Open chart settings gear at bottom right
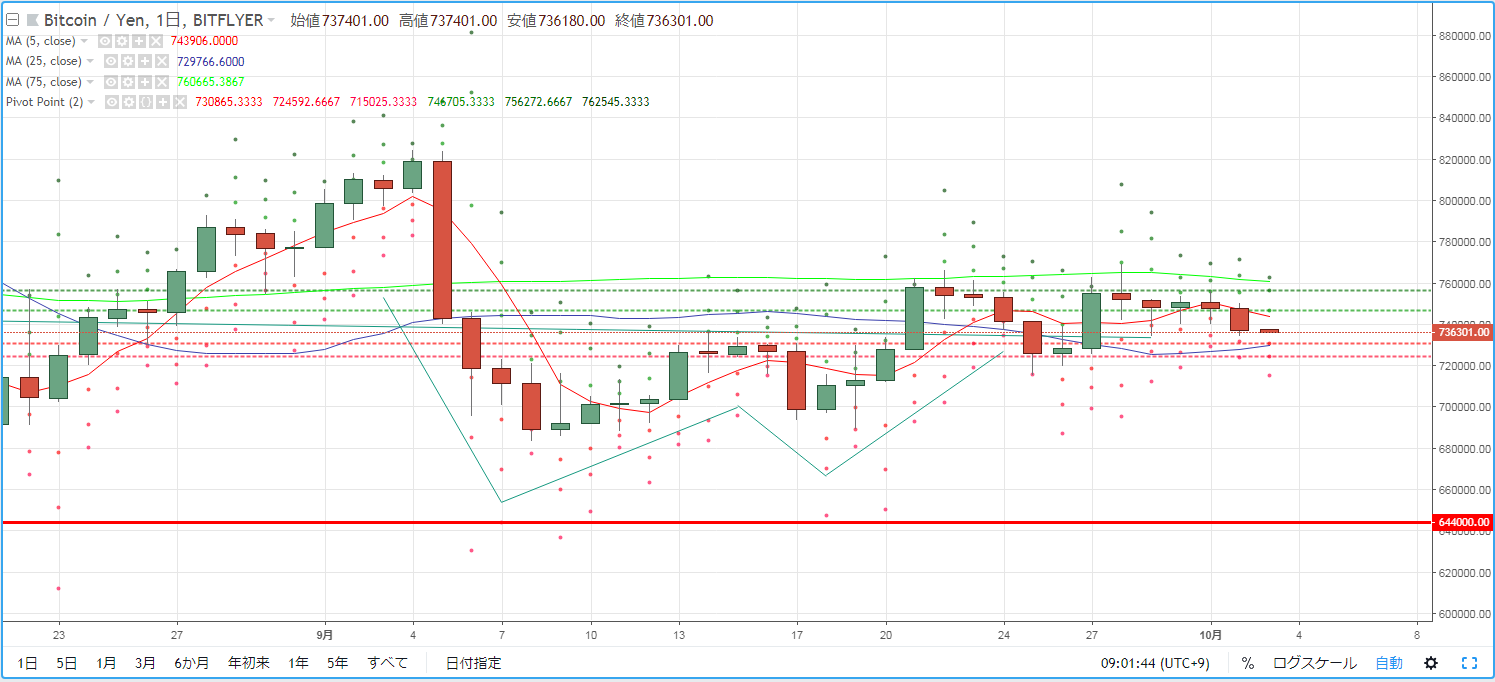This screenshot has height=682, width=1495. pyautogui.click(x=1431, y=663)
